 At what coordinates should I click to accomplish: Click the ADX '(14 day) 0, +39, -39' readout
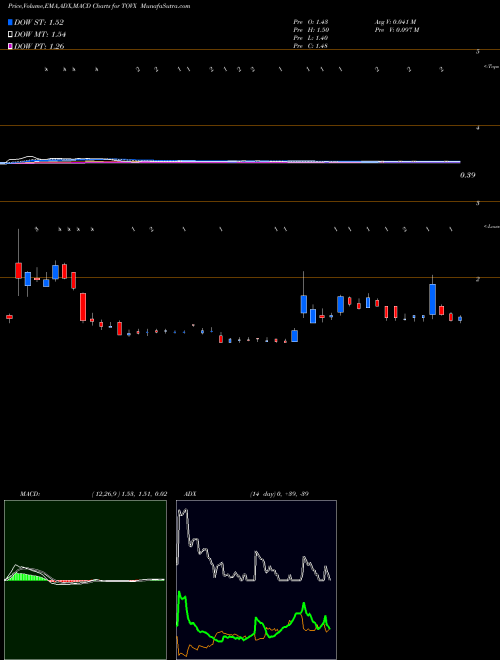(278, 494)
